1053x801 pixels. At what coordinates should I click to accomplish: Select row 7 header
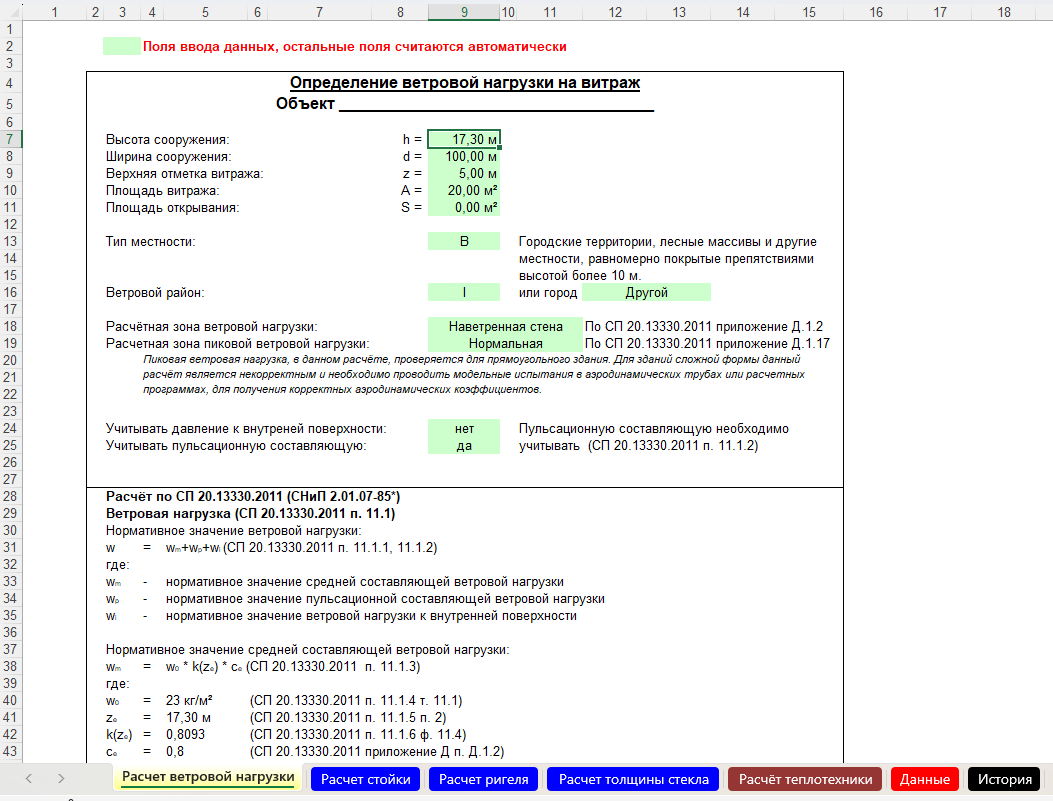tap(10, 139)
